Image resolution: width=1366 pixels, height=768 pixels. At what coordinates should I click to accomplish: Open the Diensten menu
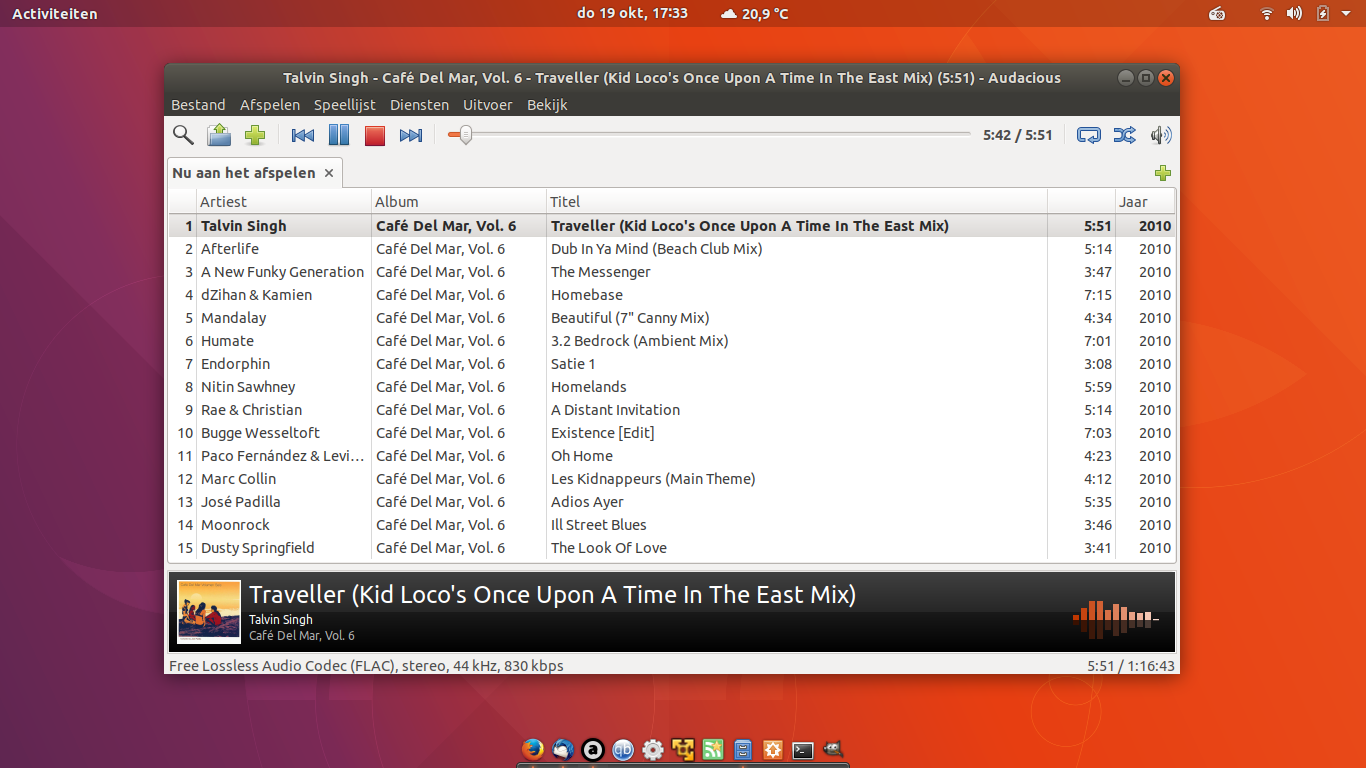pyautogui.click(x=419, y=105)
